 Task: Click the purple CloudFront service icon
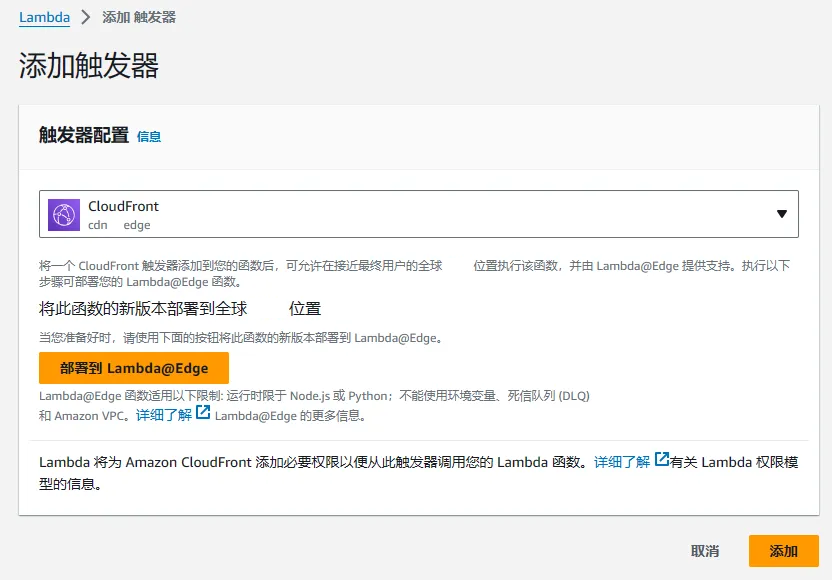[64, 214]
